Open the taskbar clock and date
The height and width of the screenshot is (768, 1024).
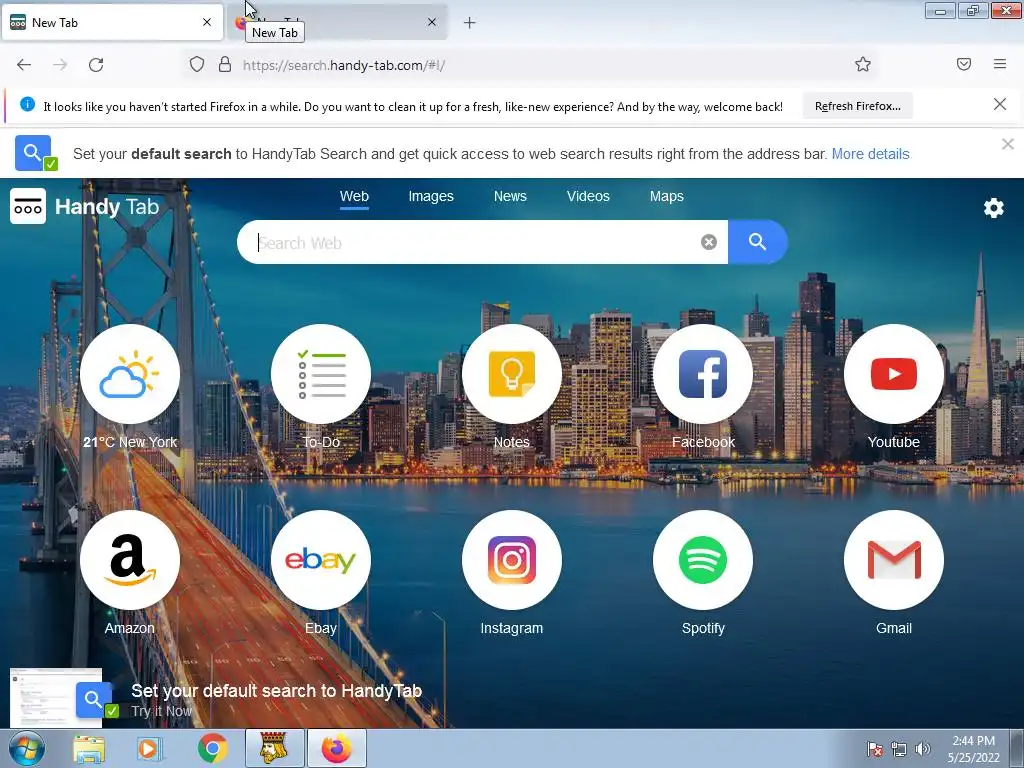pyautogui.click(x=973, y=749)
